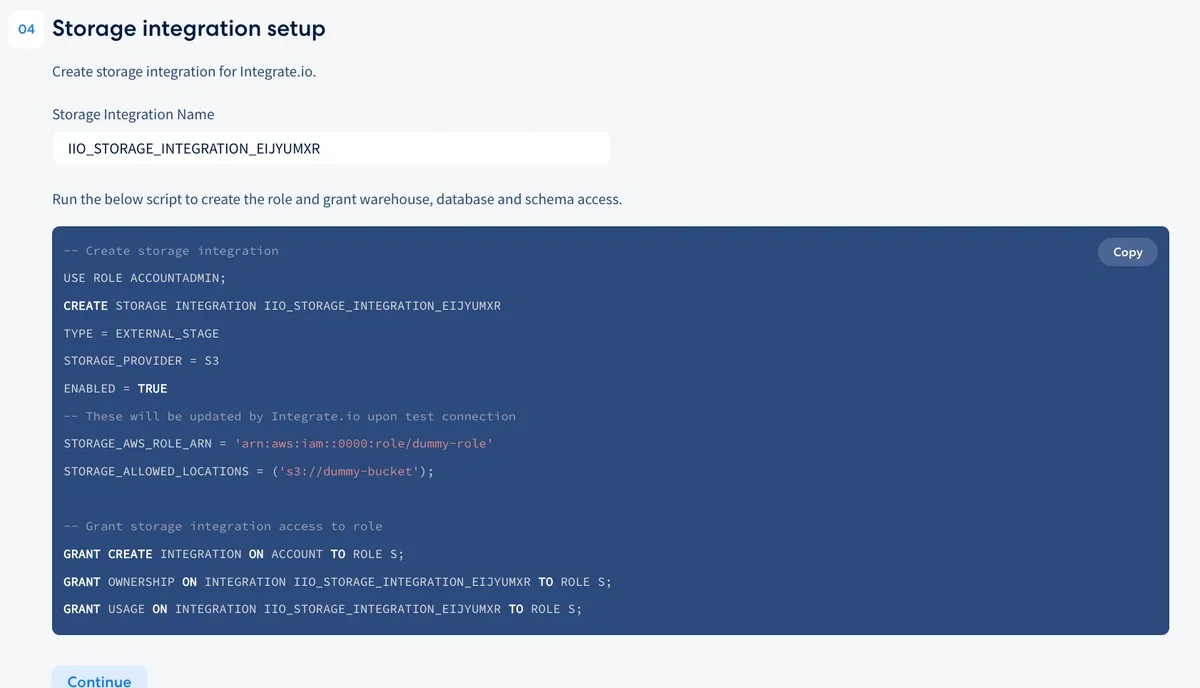Click the USE ROLE ACCOUNTADMIN line
The width and height of the screenshot is (1200, 688).
pyautogui.click(x=144, y=278)
